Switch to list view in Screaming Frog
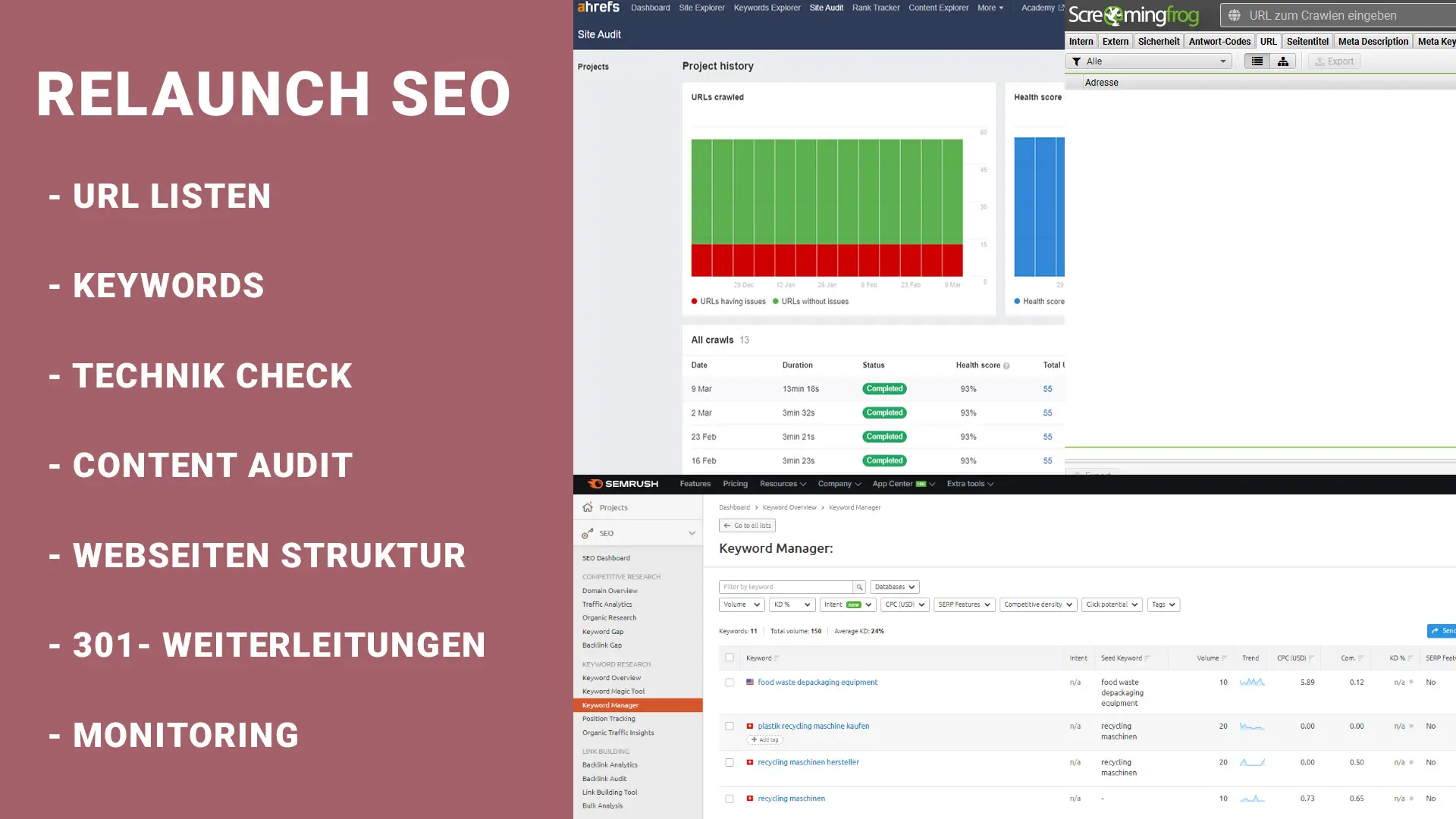Screen dimensions: 1456x819 coord(1257,61)
